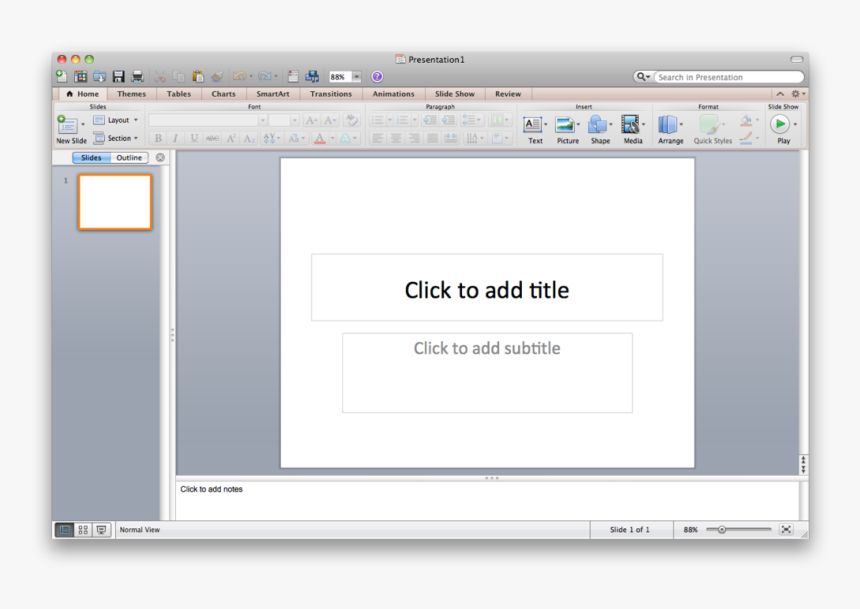Click the Search in Presentation field
The width and height of the screenshot is (860, 609).
coord(727,77)
